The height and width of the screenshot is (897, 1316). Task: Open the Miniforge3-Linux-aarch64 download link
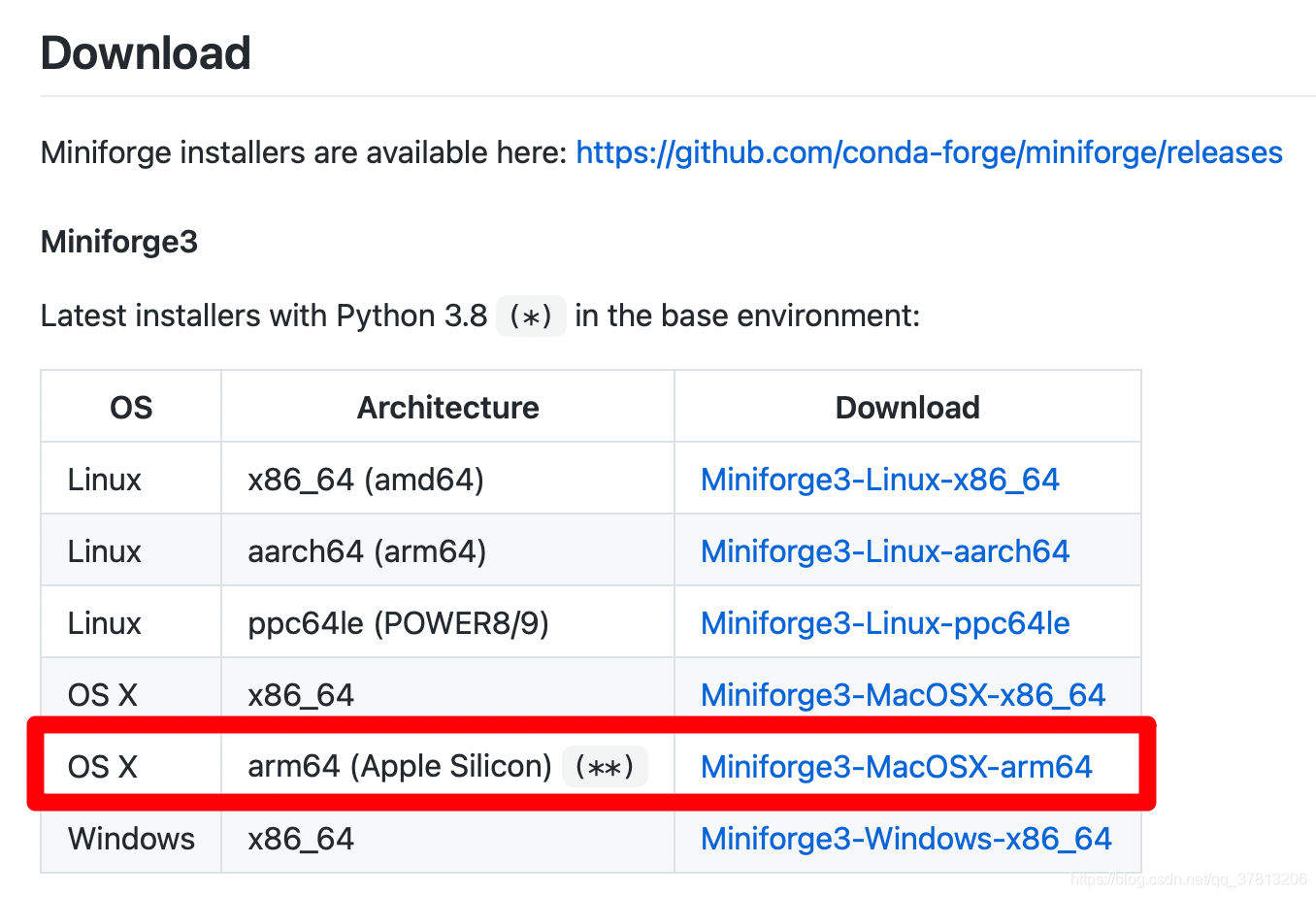click(x=885, y=551)
